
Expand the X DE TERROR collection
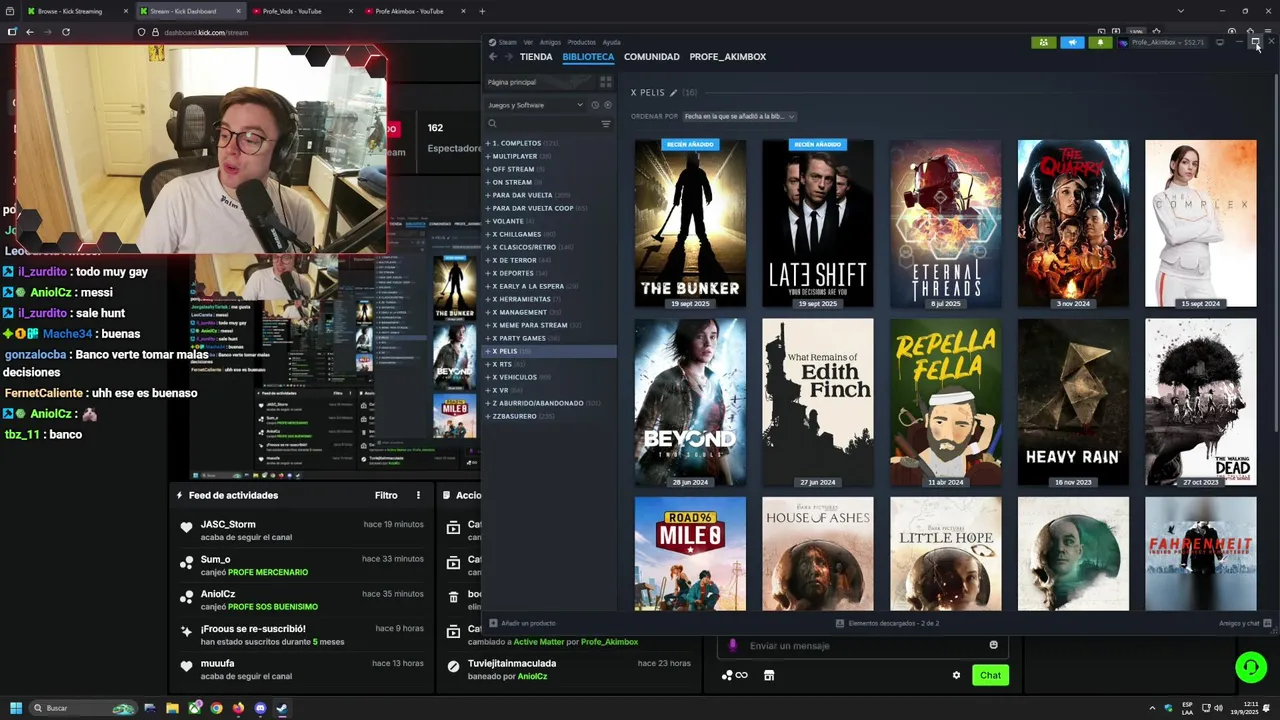[488, 260]
